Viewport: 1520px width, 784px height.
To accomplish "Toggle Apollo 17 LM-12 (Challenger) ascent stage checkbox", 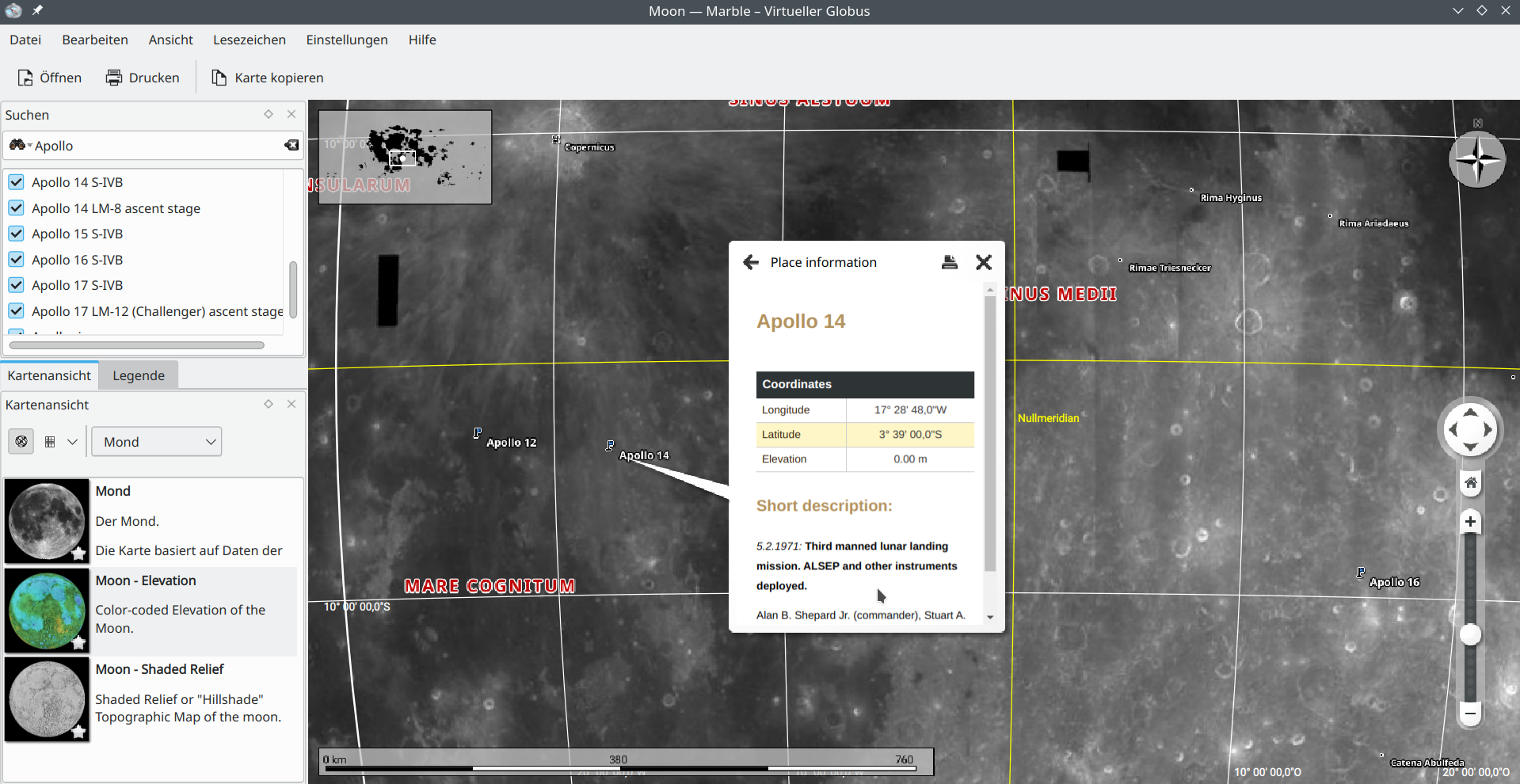I will (16, 311).
